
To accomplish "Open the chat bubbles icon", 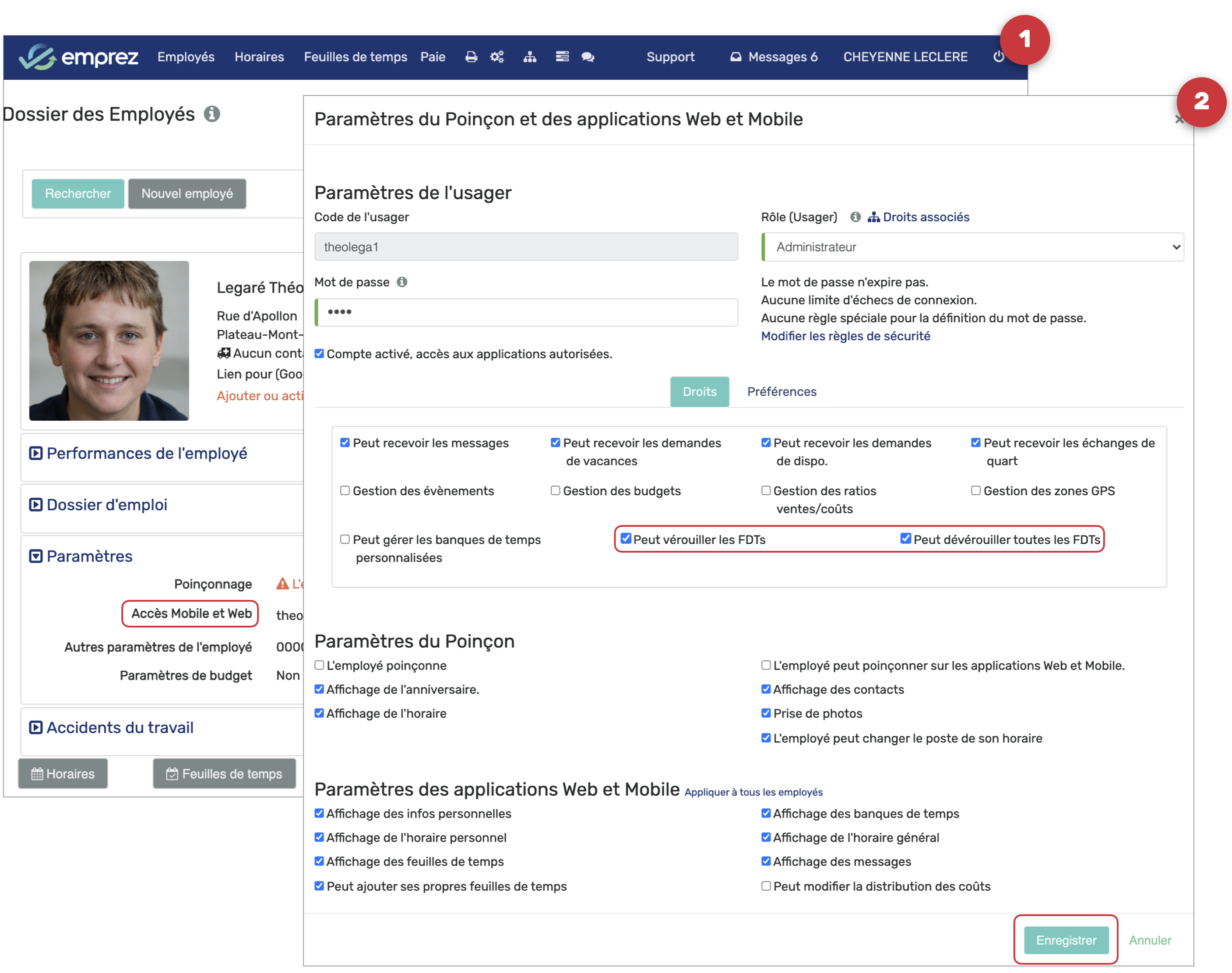I will coord(588,57).
